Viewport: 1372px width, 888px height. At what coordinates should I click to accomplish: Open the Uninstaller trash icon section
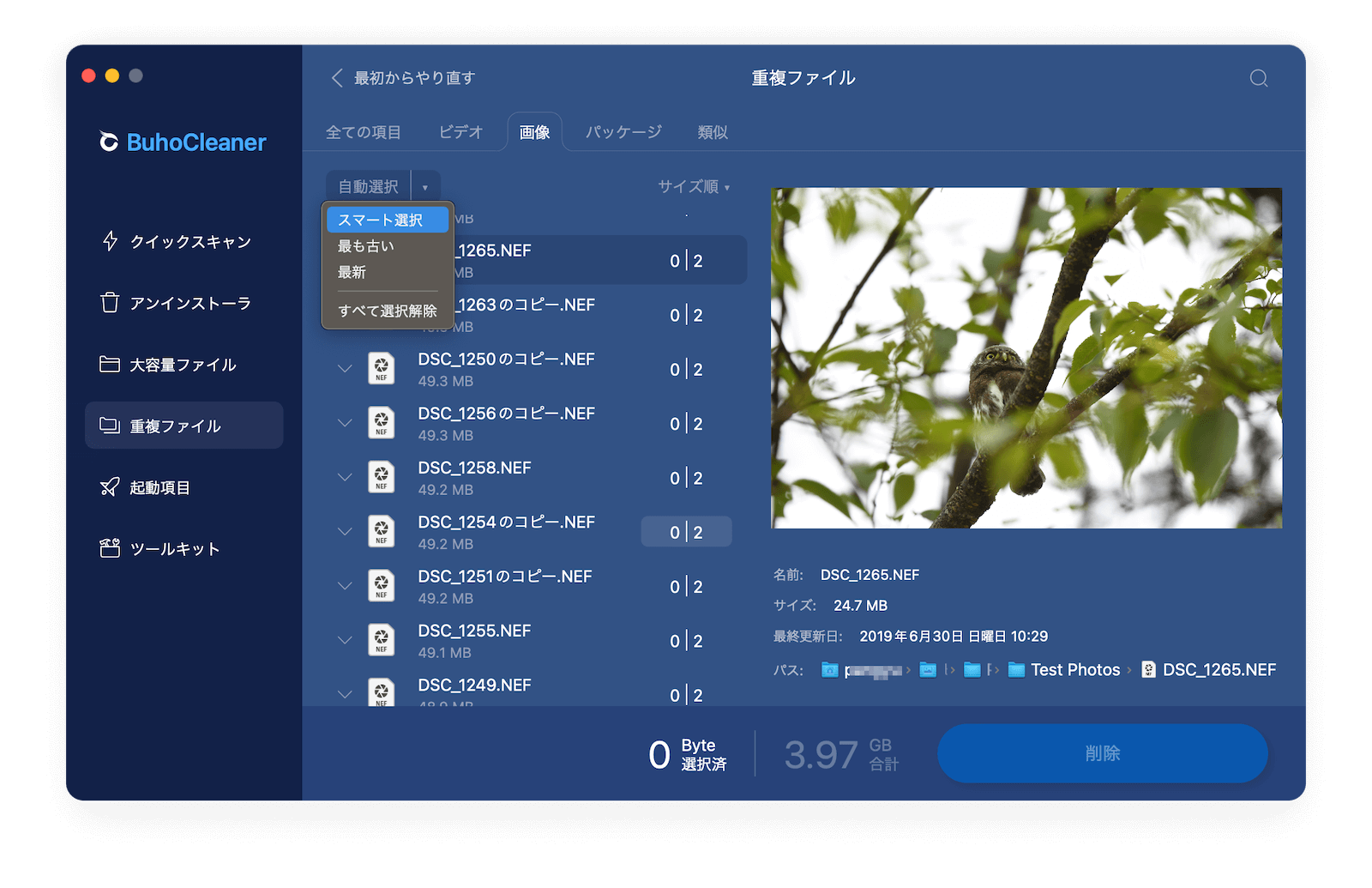pyautogui.click(x=110, y=303)
